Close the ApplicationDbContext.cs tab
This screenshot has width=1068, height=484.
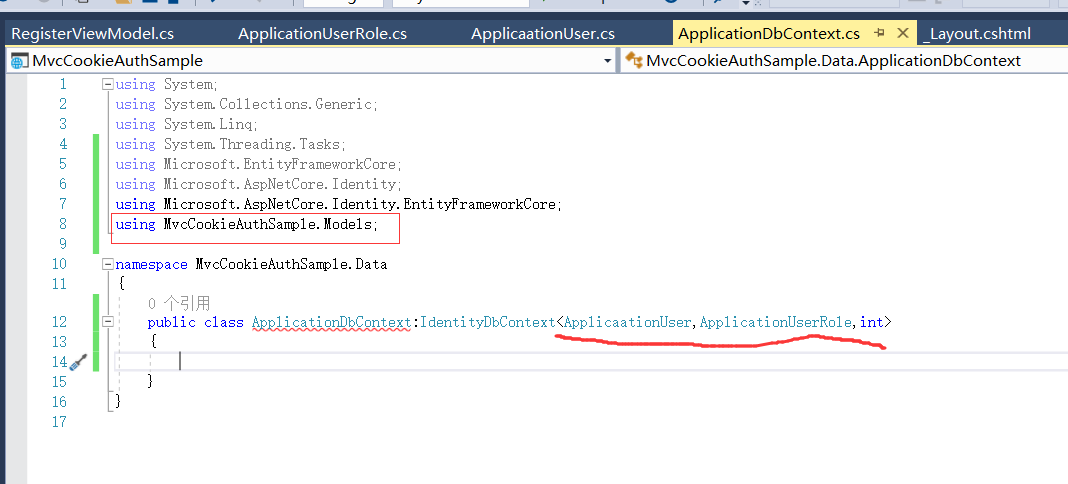pos(902,33)
